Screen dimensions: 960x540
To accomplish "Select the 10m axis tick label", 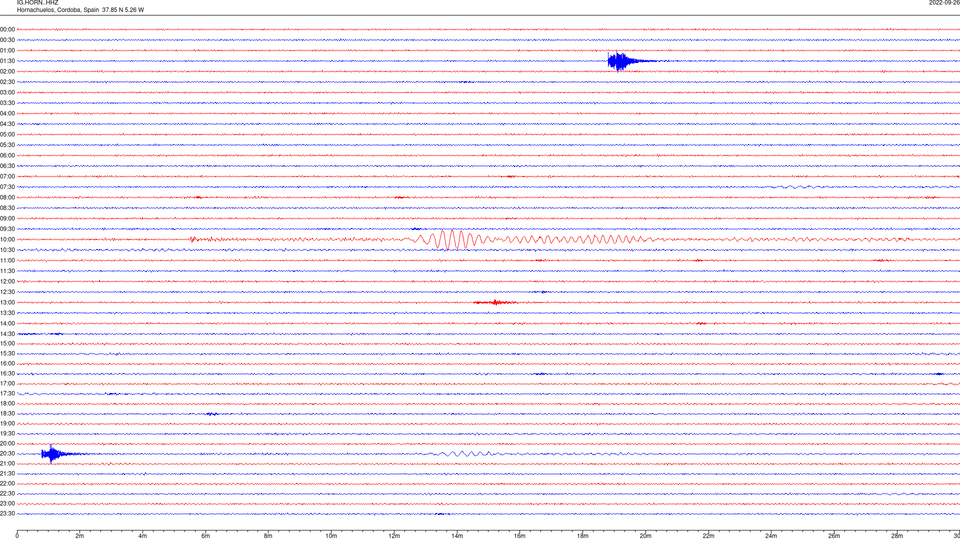I will pos(331,536).
